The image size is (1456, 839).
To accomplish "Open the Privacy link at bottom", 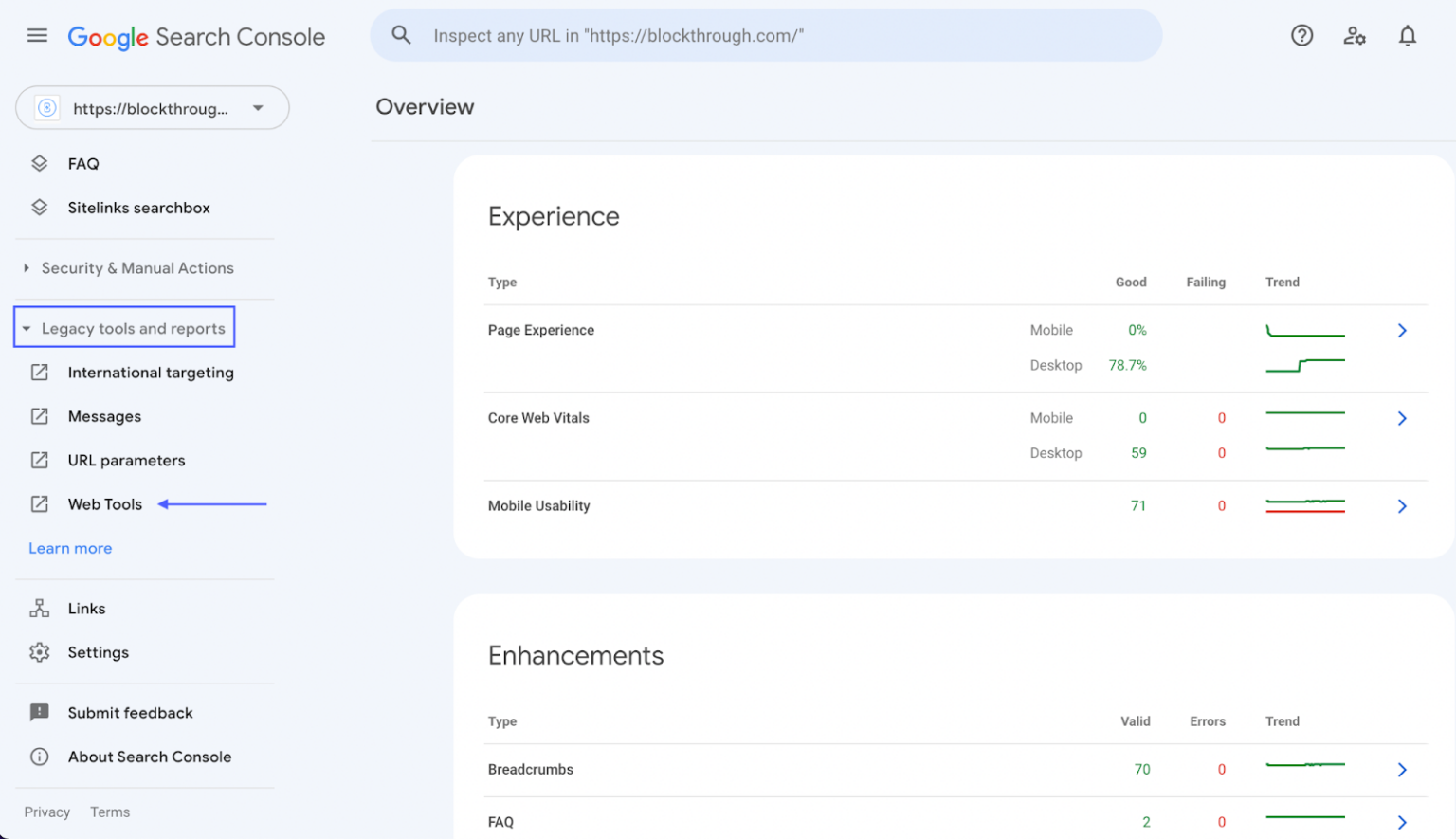I will (x=46, y=812).
